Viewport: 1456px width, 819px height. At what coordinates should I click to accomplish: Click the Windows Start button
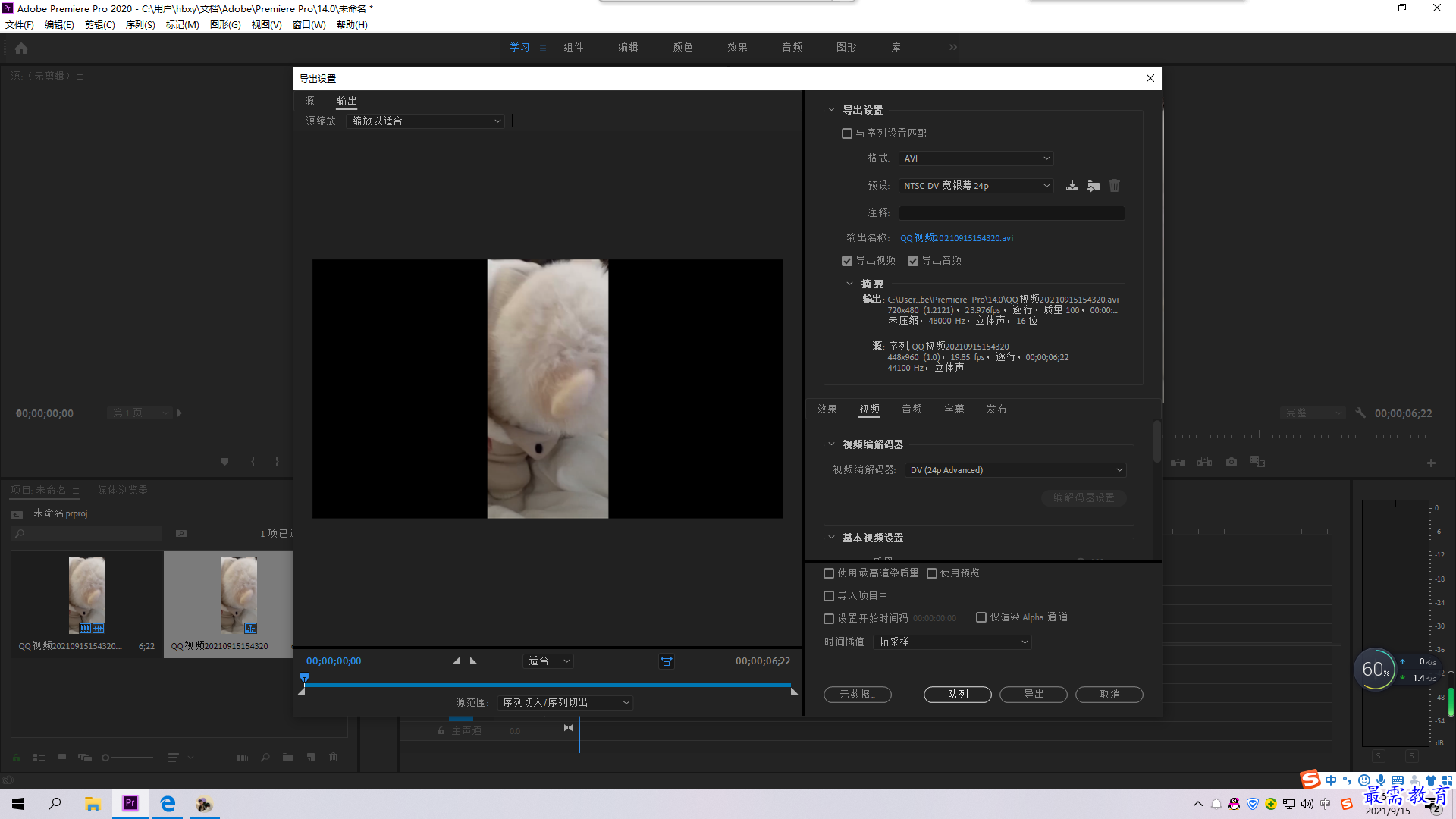18,804
